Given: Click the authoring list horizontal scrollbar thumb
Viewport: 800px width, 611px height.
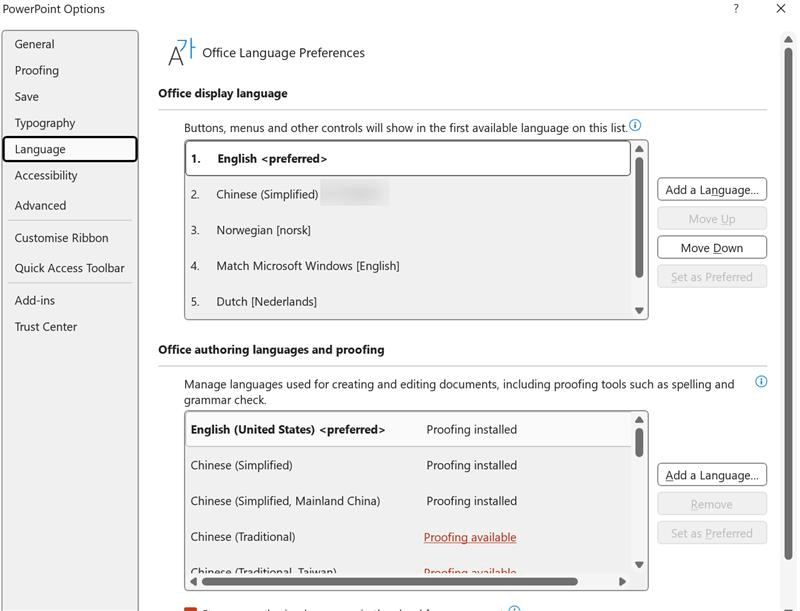Looking at the screenshot, I should tap(390, 581).
